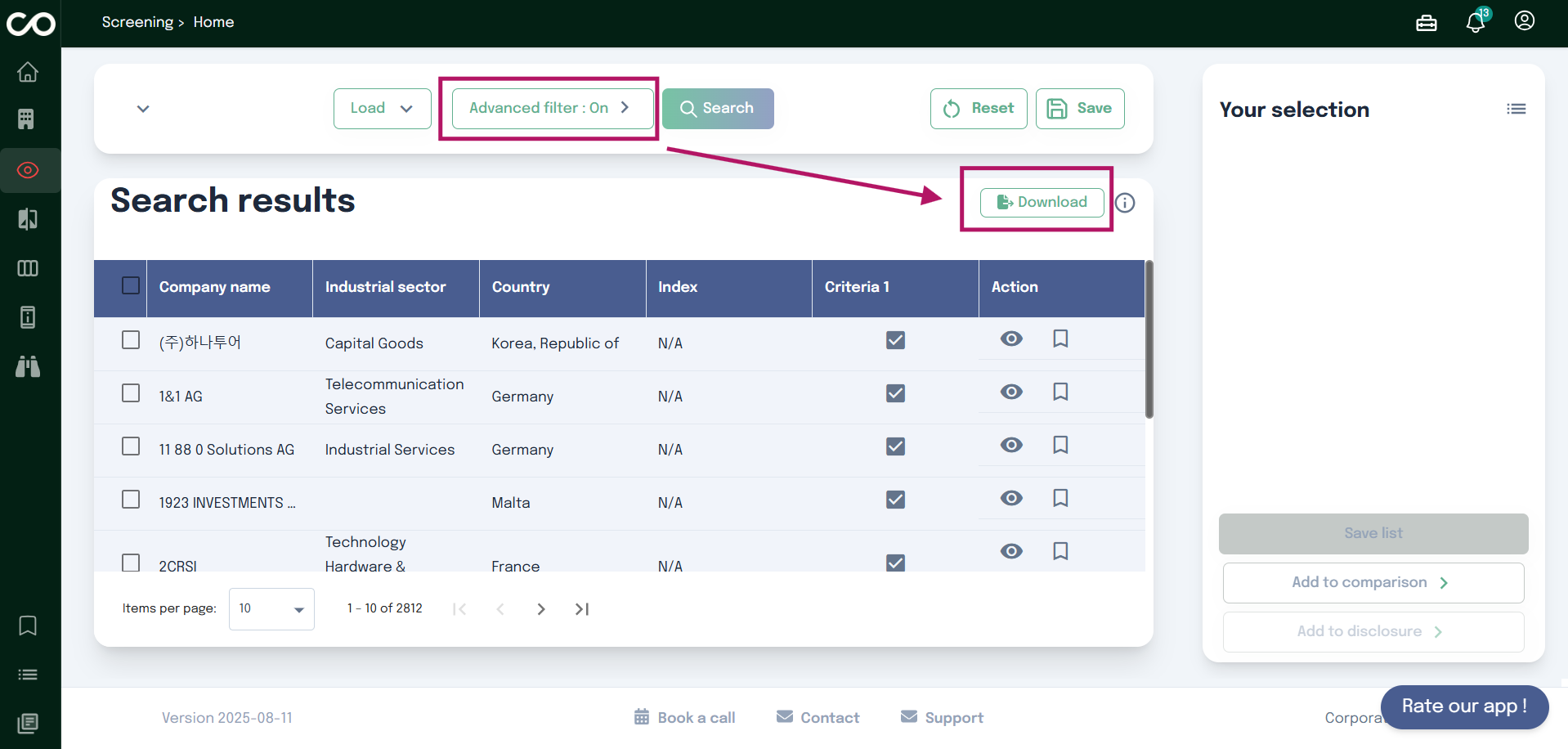Click the info icon beside Download
Screen dimensions: 1568x749
click(x=1125, y=203)
